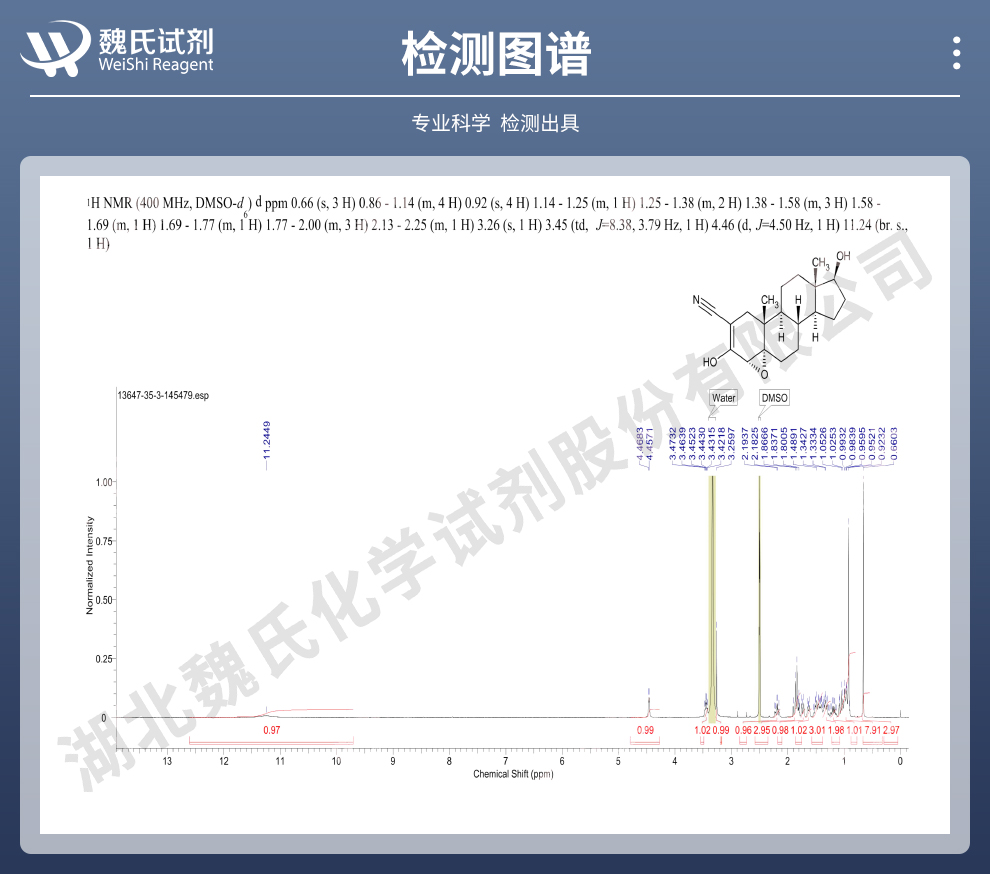Viewport: 990px width, 874px height.
Task: Click the Chemical Shift (ppm) axis label
Action: click(x=513, y=774)
